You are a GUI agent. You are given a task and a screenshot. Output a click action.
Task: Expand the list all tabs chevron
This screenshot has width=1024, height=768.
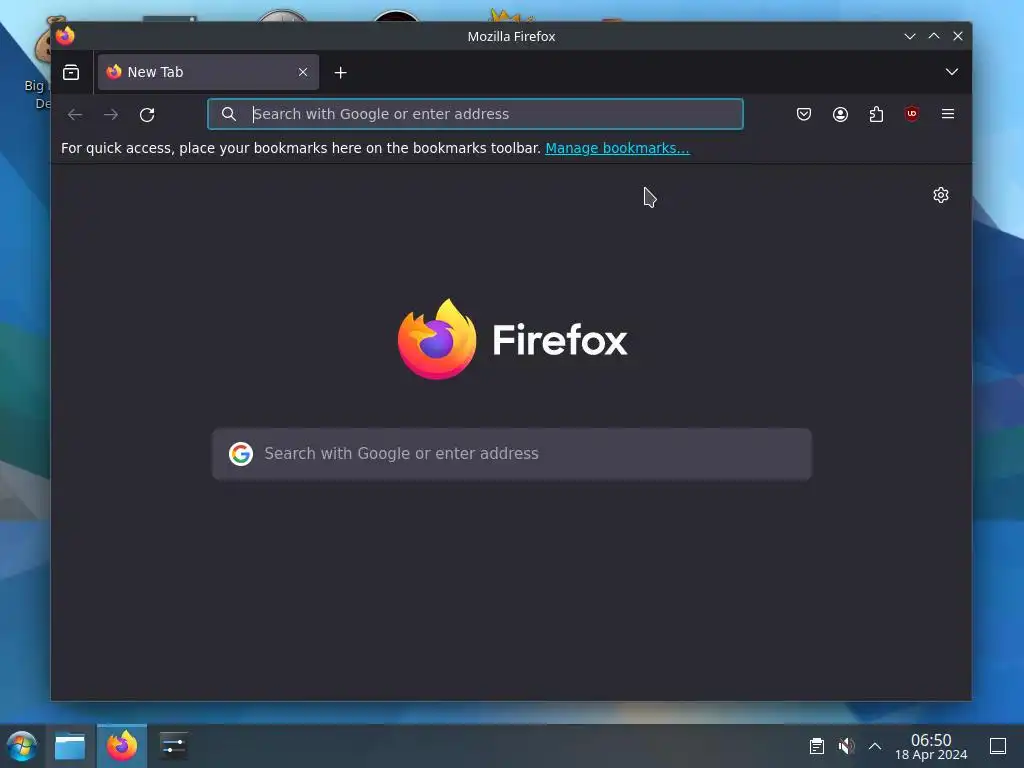[952, 72]
